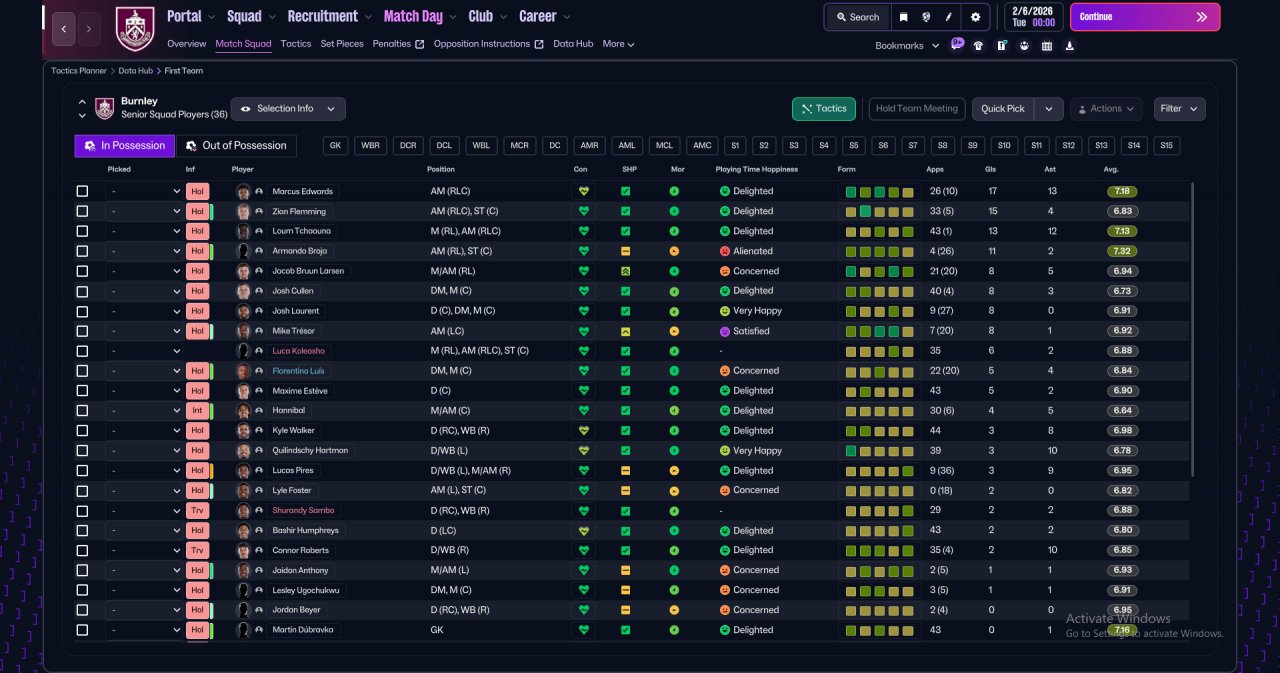1280x673 pixels.
Task: Click the Burnley club badge
Action: tap(135, 28)
